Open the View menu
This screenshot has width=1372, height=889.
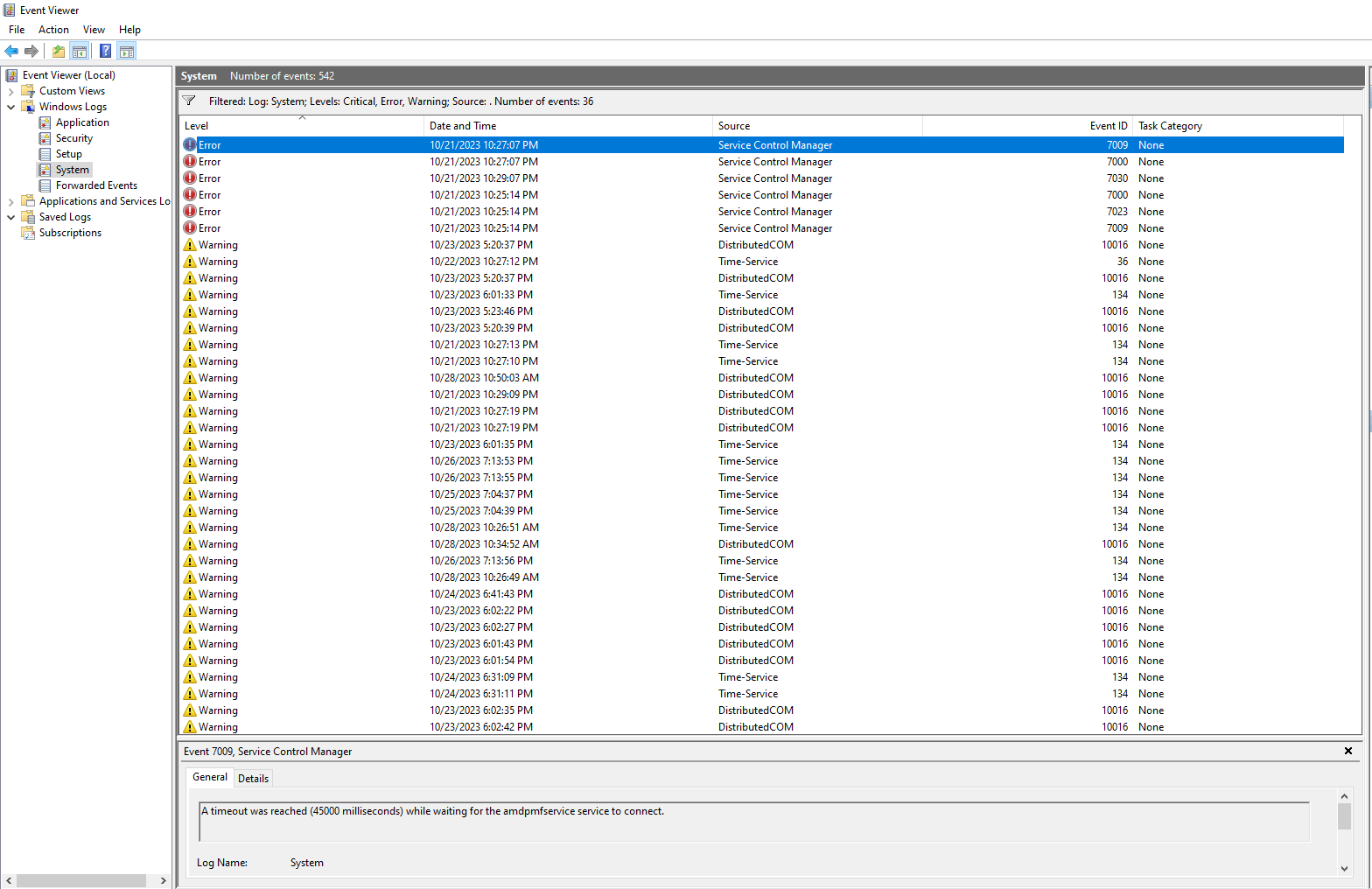pyautogui.click(x=94, y=30)
